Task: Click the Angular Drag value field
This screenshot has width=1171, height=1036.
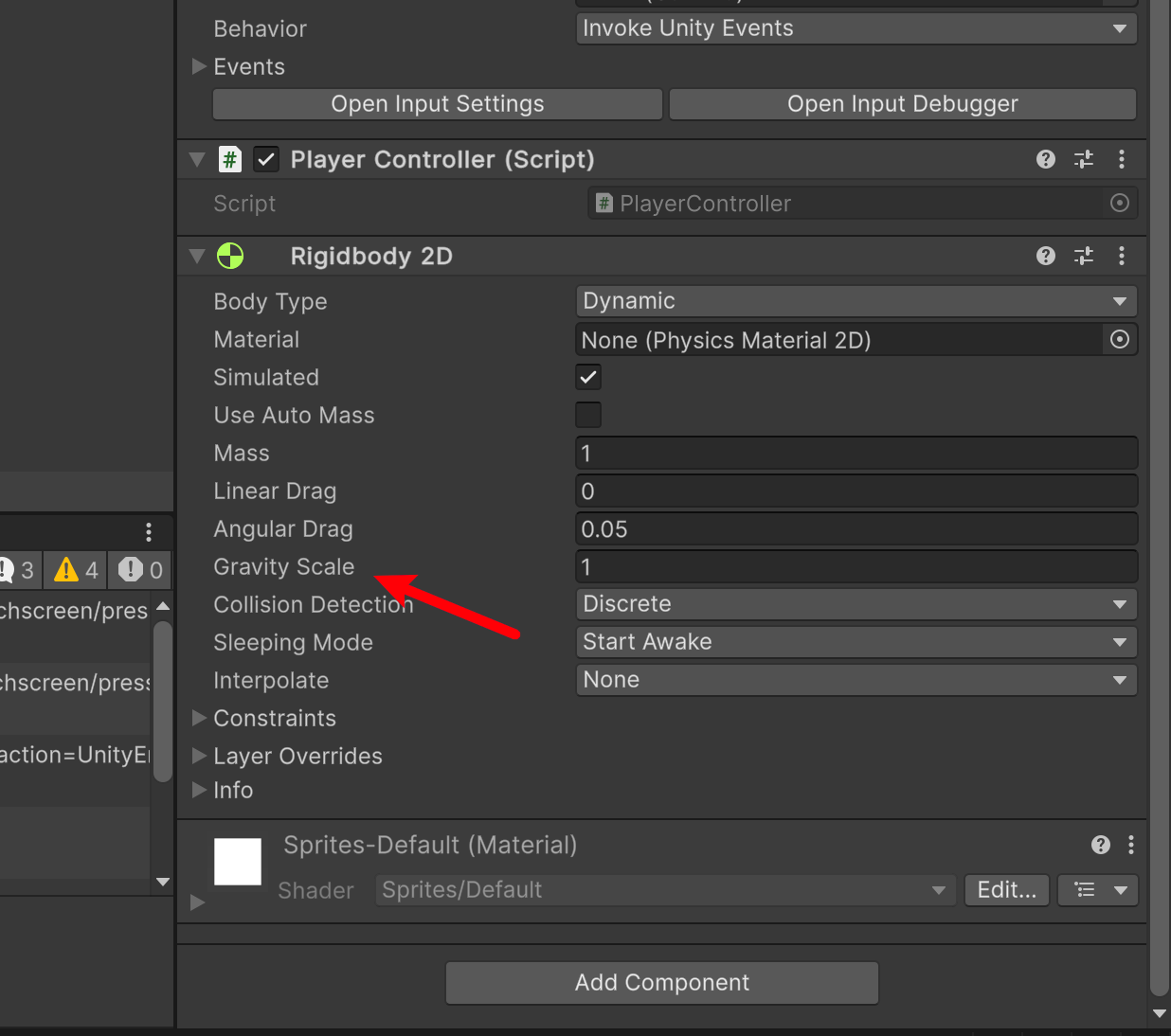Action: point(856,528)
